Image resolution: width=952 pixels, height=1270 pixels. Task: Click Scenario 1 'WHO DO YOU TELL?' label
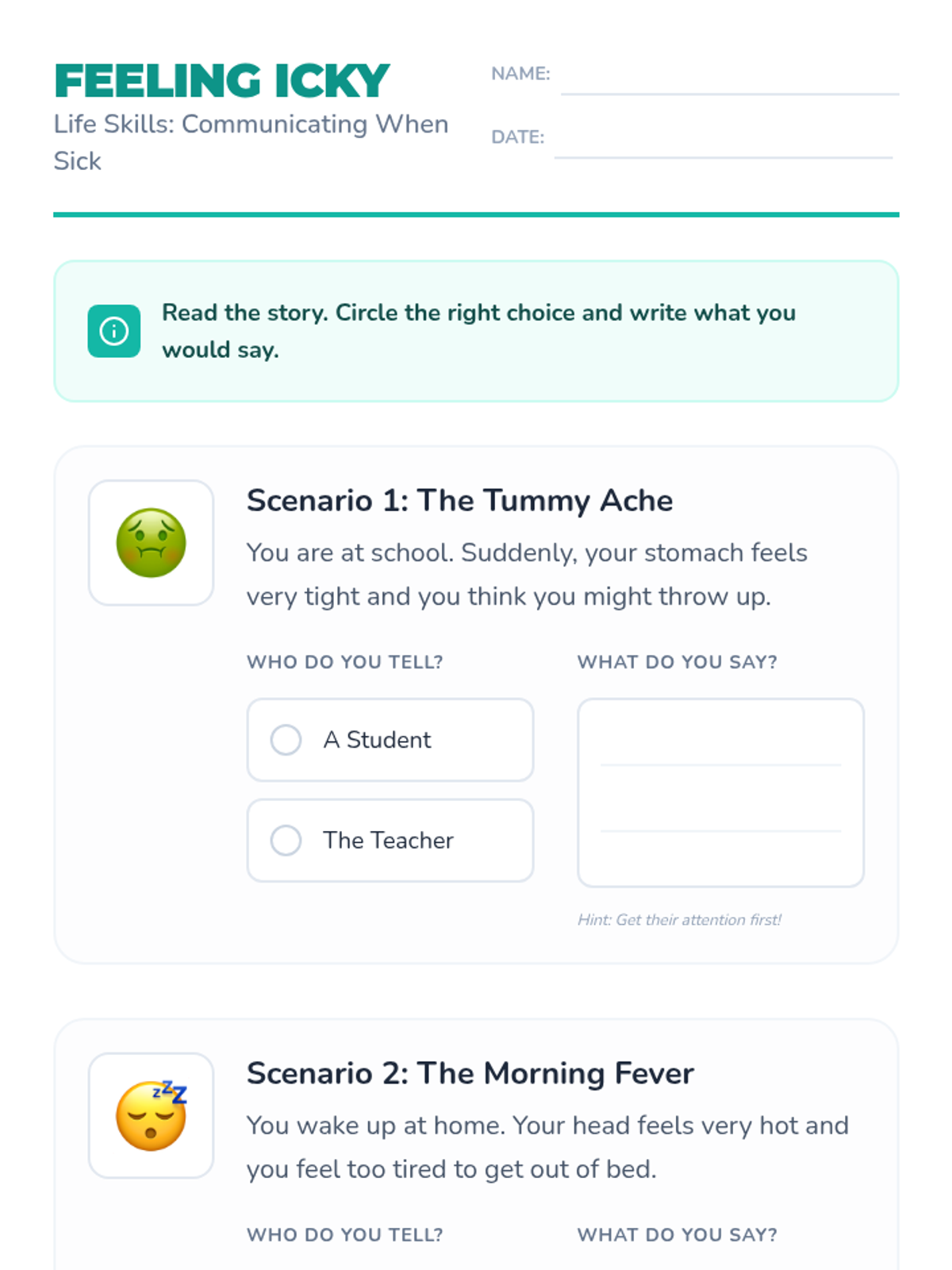(x=344, y=662)
